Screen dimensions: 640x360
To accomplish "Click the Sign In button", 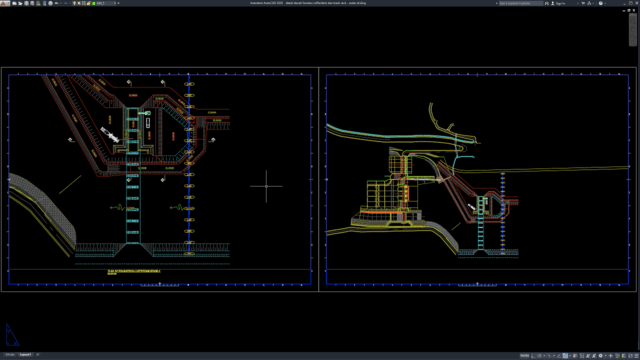I will [558, 3].
